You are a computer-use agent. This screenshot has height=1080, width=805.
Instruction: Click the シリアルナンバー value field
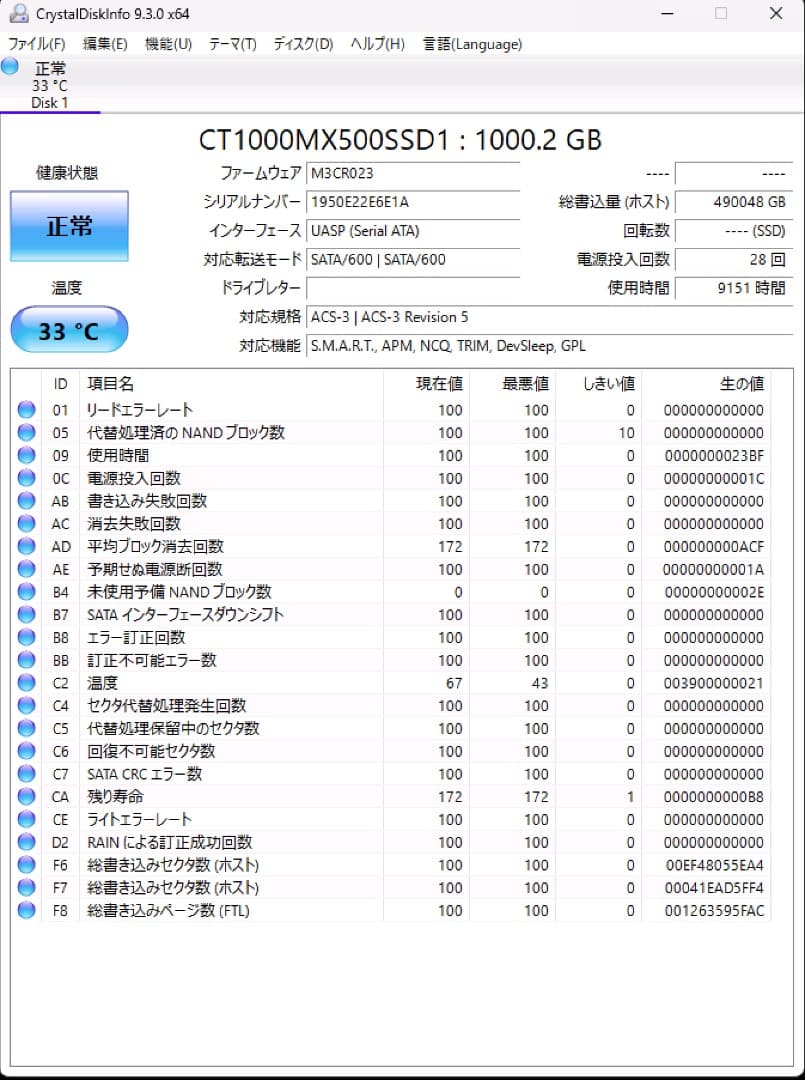click(413, 202)
